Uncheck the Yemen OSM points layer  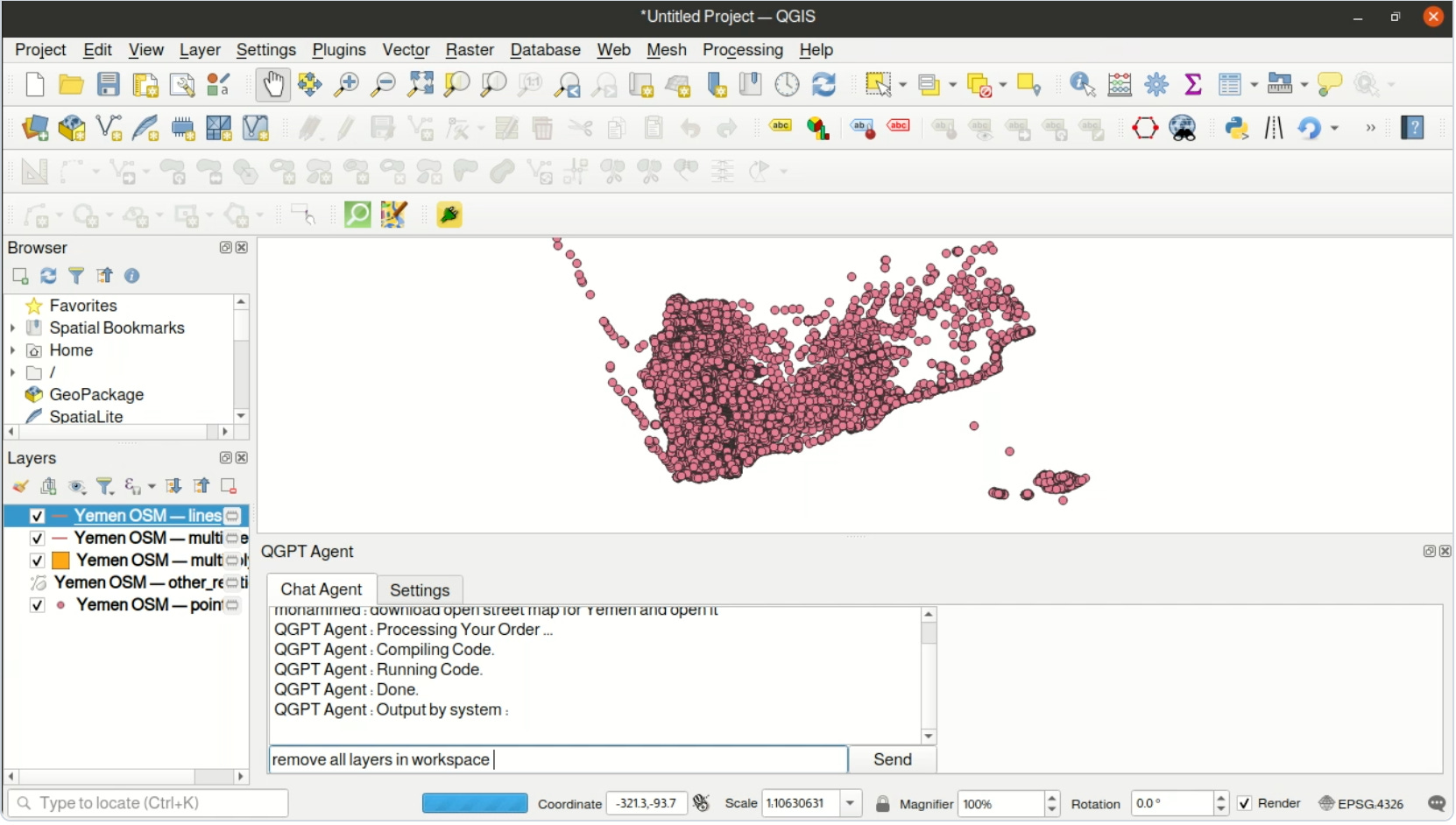point(37,606)
